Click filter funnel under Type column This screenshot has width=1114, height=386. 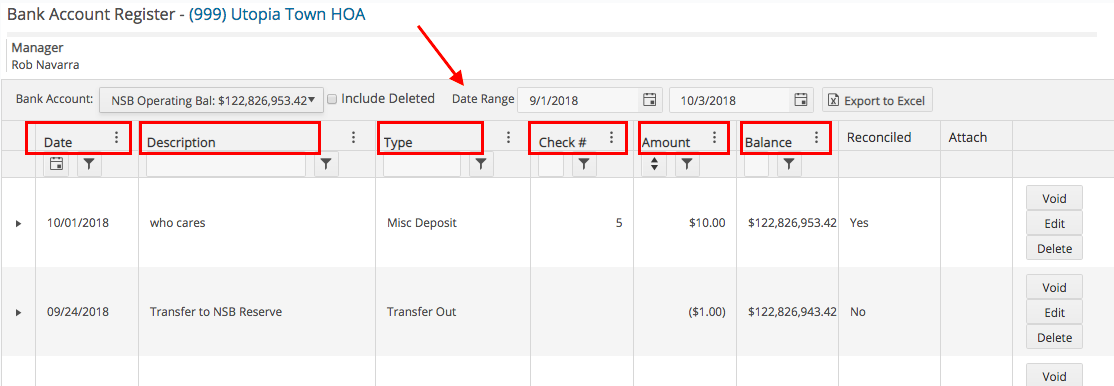pyautogui.click(x=481, y=164)
